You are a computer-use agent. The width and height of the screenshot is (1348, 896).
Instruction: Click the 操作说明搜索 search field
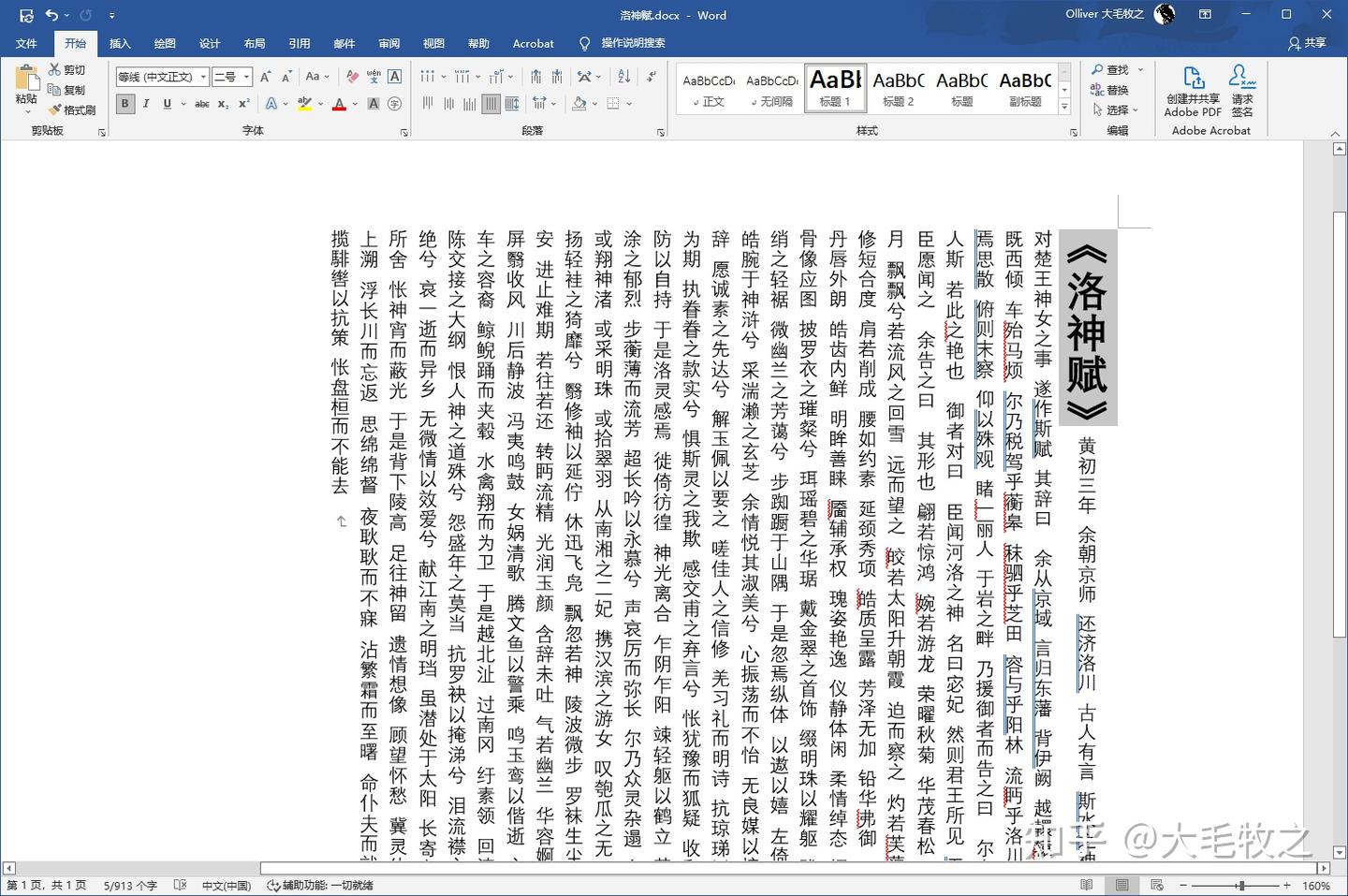634,44
